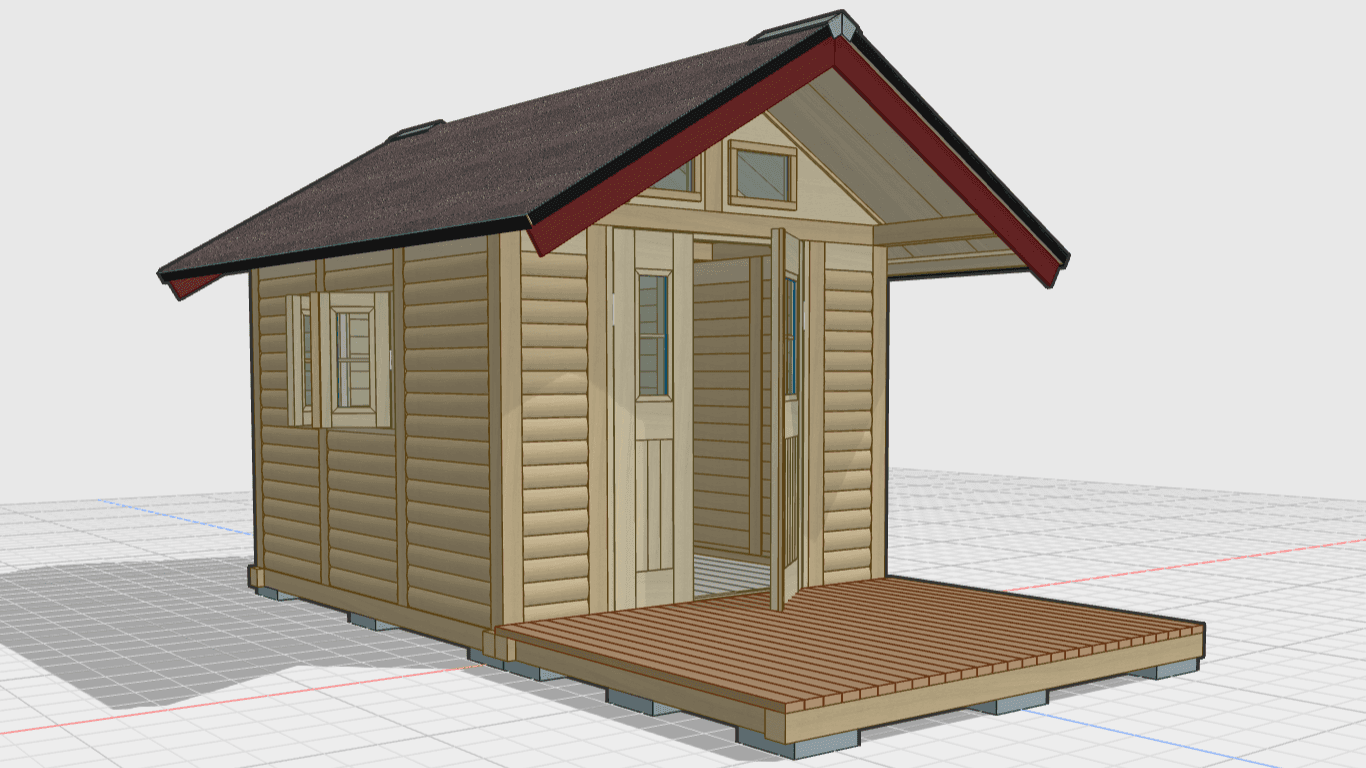Click the corner post between side and front walls
Screen dimensions: 1366x768
click(x=509, y=430)
